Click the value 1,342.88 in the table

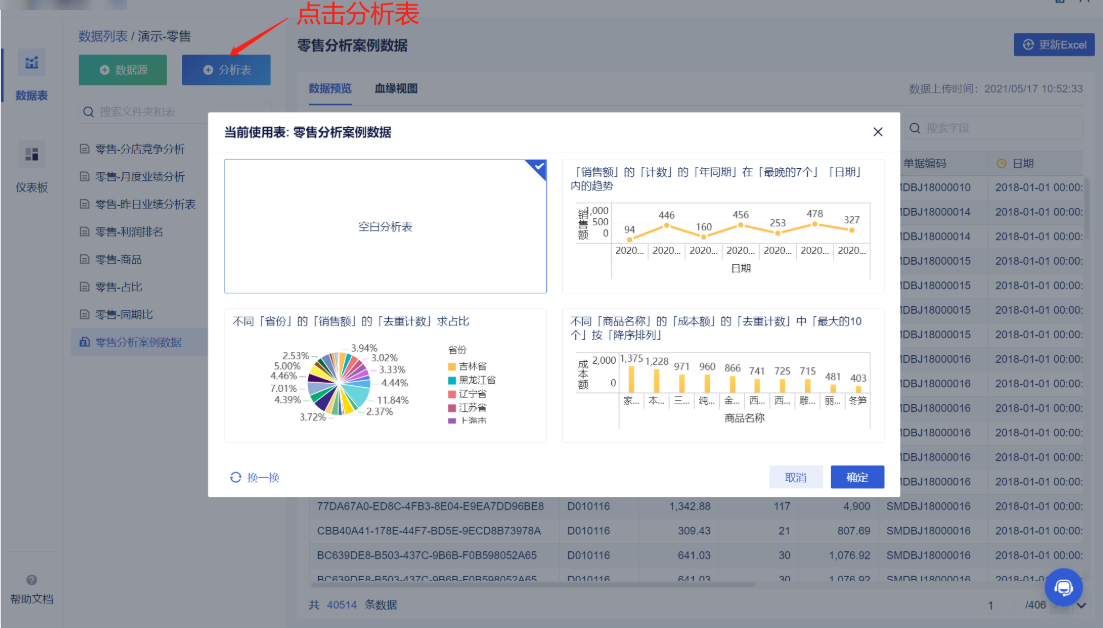pos(690,506)
